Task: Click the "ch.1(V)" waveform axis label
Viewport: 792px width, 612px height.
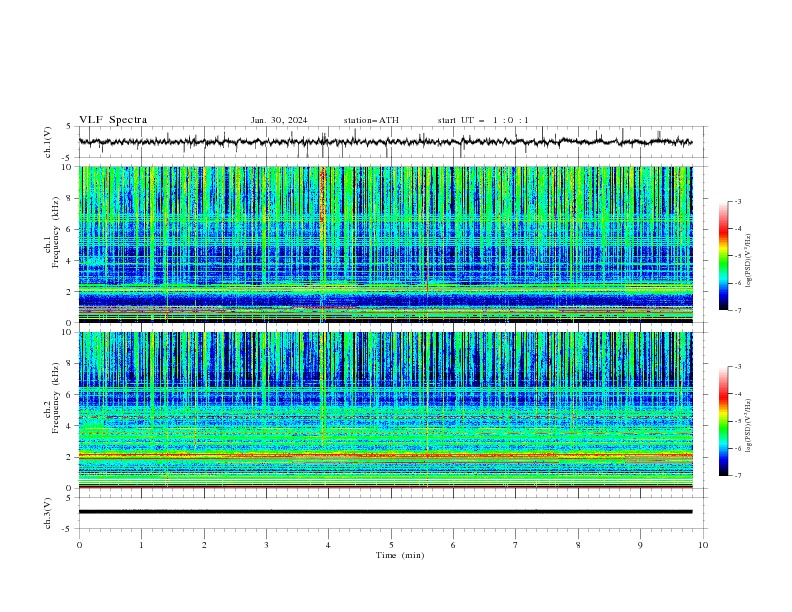Action: pyautogui.click(x=48, y=142)
